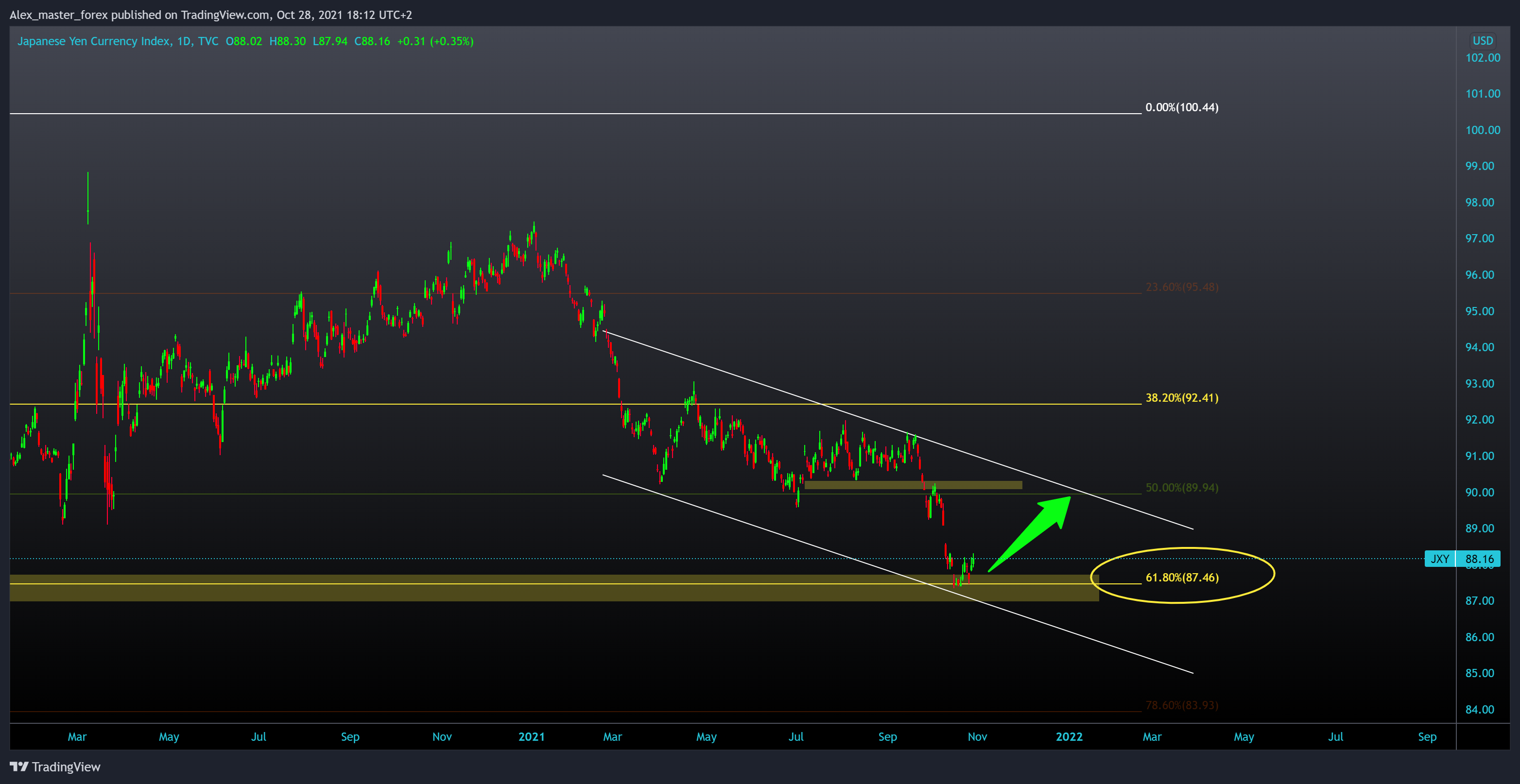Click the high value H88.30

click(287, 41)
